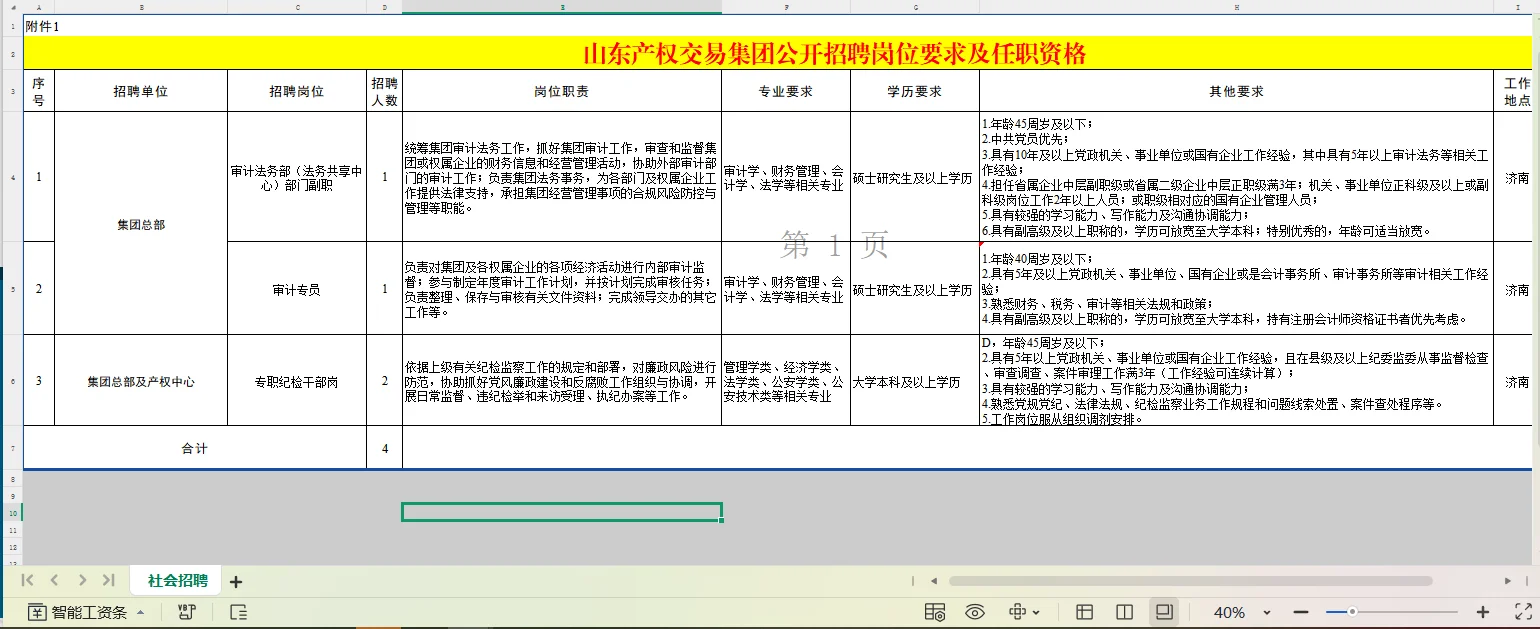Go to the next sheet arrow
Screen dimensions: 1540x629
[82, 580]
